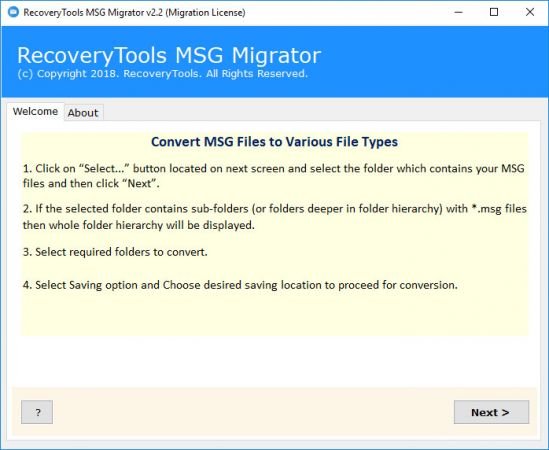Click step 4 Select Saving option text
This screenshot has height=450, width=549.
pyautogui.click(x=240, y=285)
